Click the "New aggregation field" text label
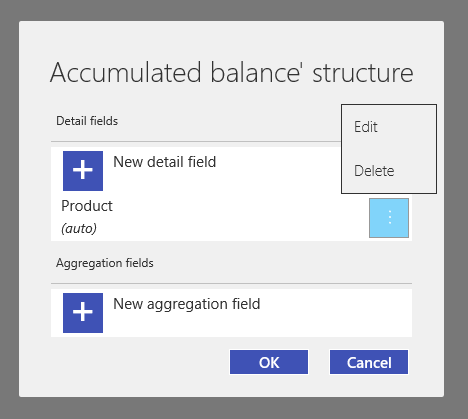The image size is (468, 419). [x=187, y=304]
